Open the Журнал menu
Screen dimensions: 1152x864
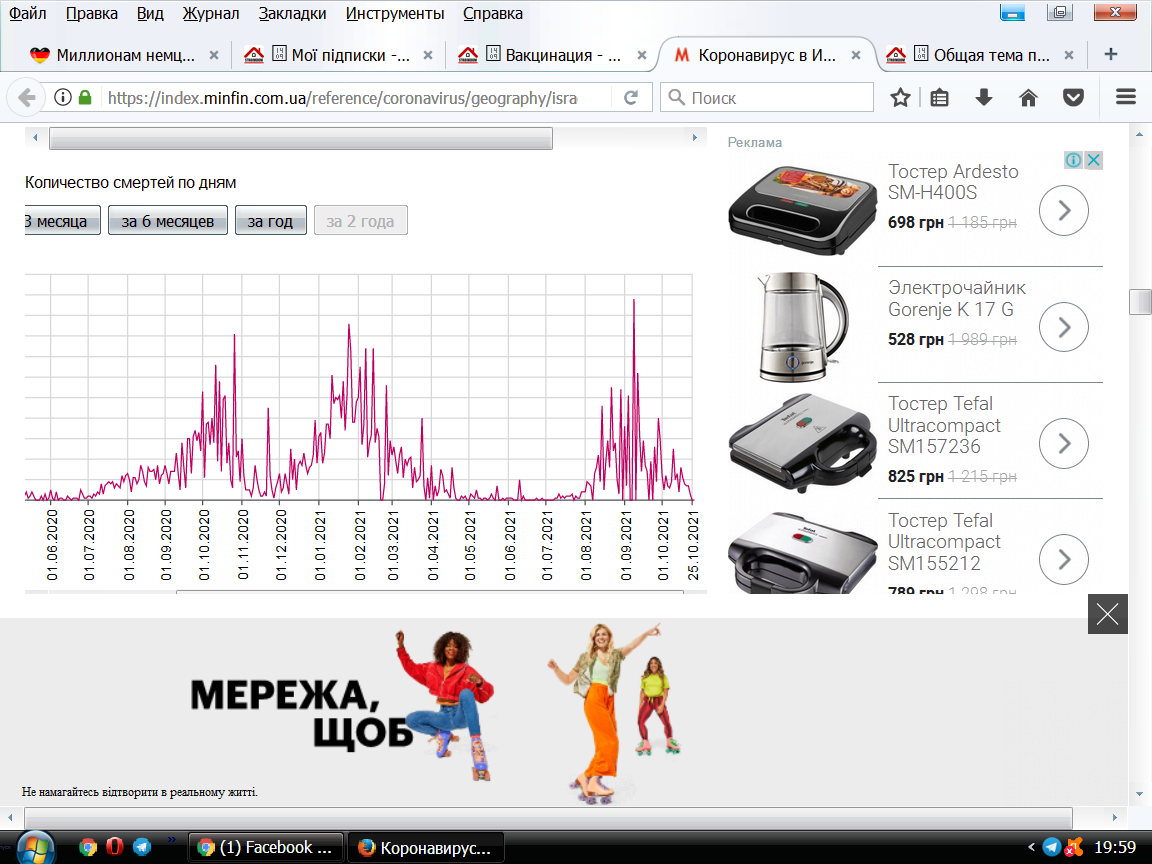(x=211, y=13)
